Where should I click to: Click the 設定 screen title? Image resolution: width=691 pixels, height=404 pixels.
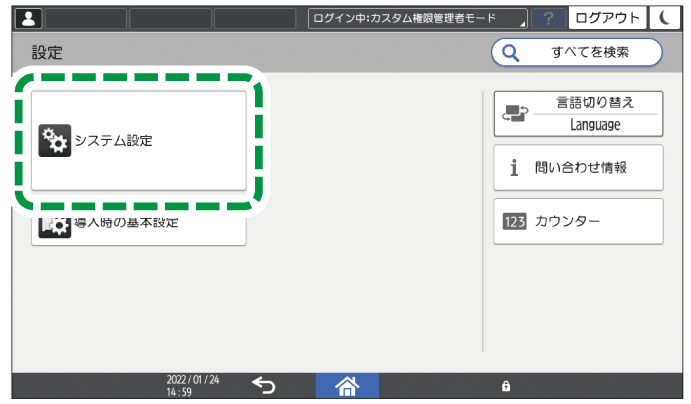tap(47, 53)
